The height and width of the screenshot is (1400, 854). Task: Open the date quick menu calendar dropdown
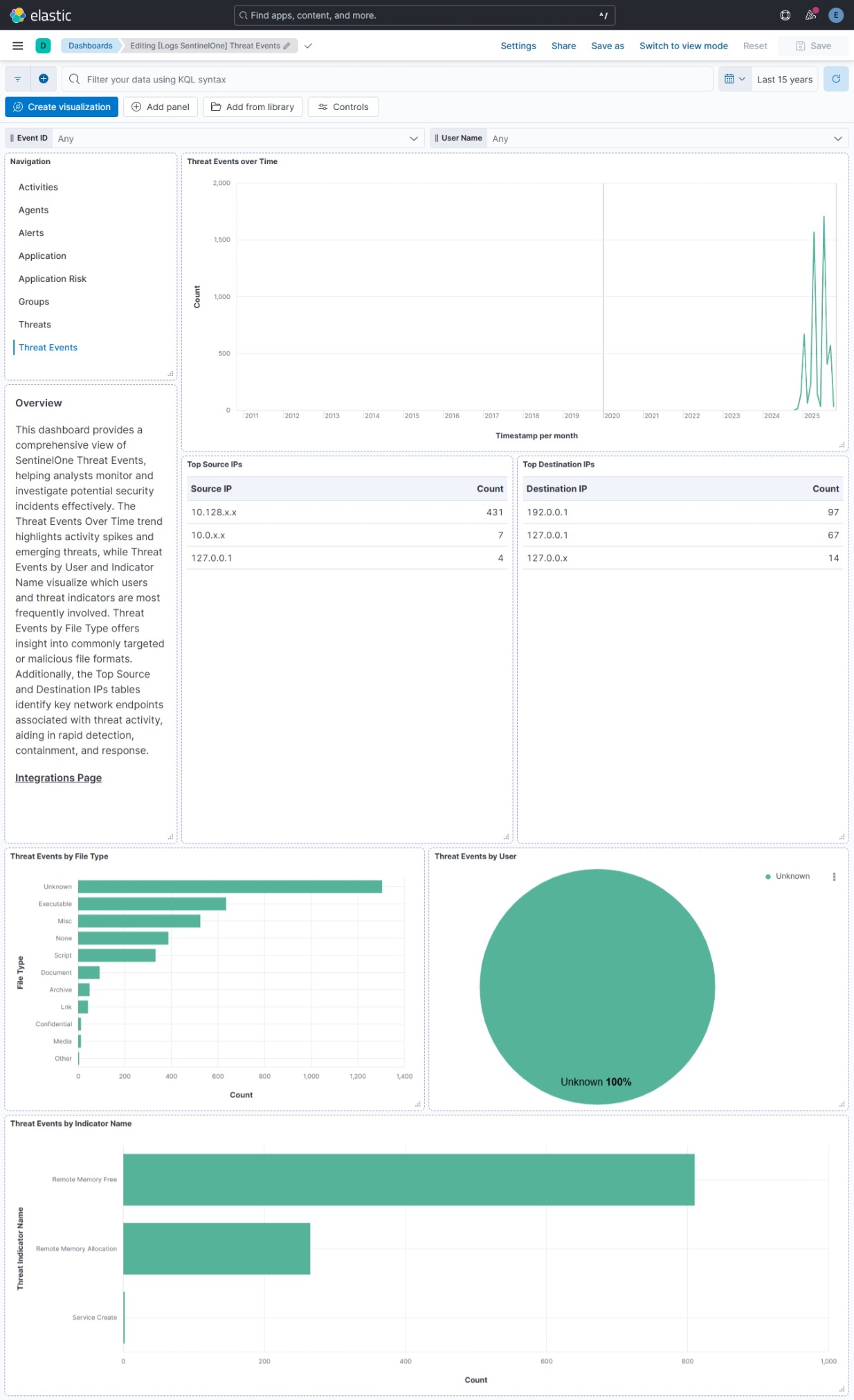tap(734, 79)
